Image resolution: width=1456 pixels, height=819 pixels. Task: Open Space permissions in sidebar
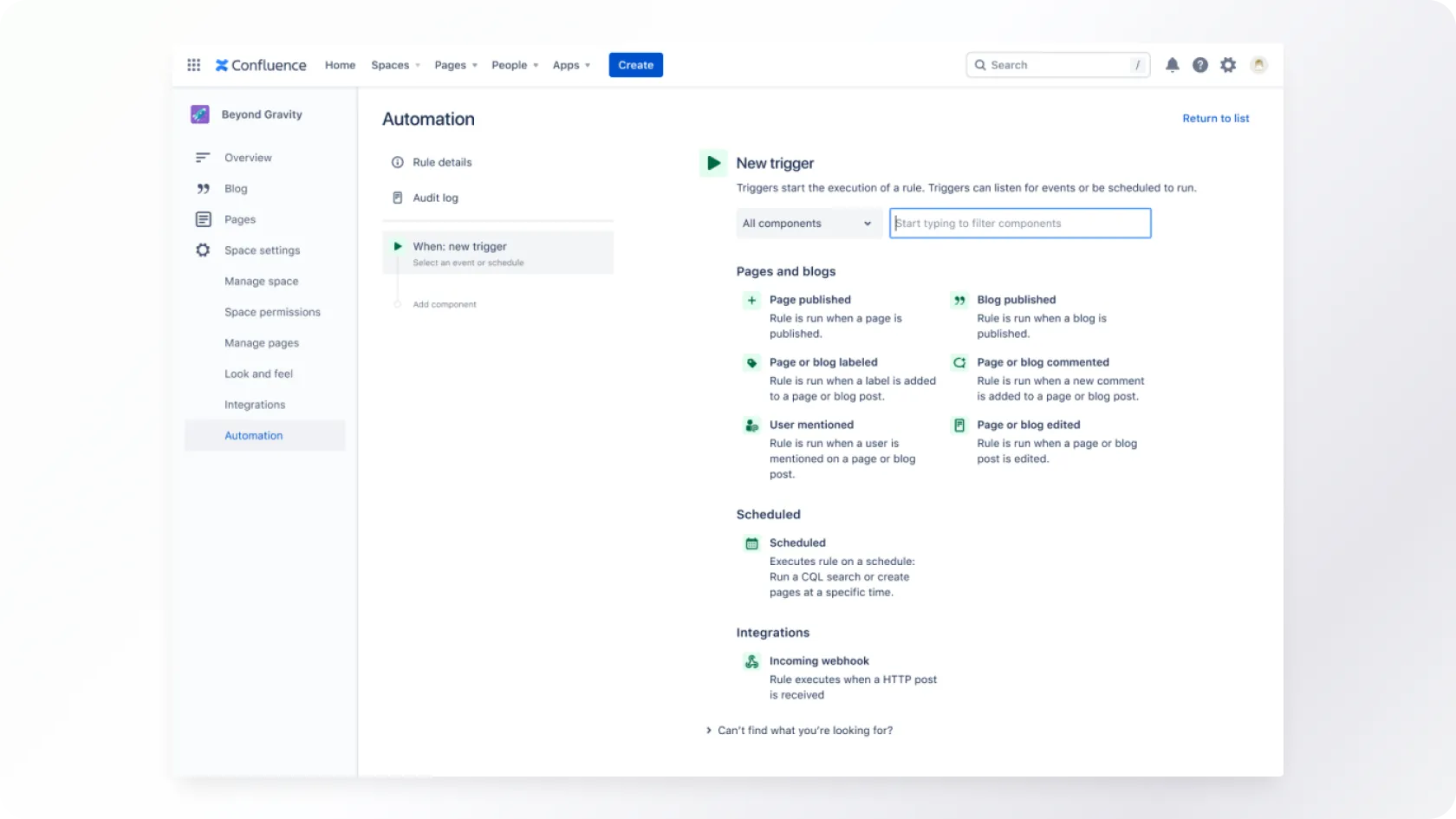point(272,312)
